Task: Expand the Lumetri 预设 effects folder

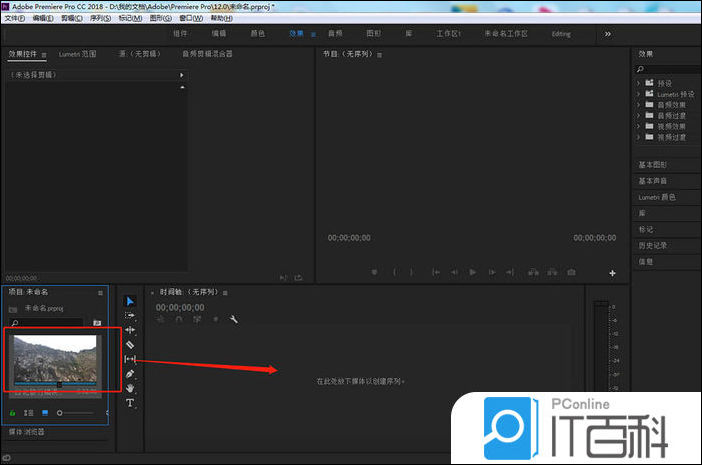Action: point(638,93)
